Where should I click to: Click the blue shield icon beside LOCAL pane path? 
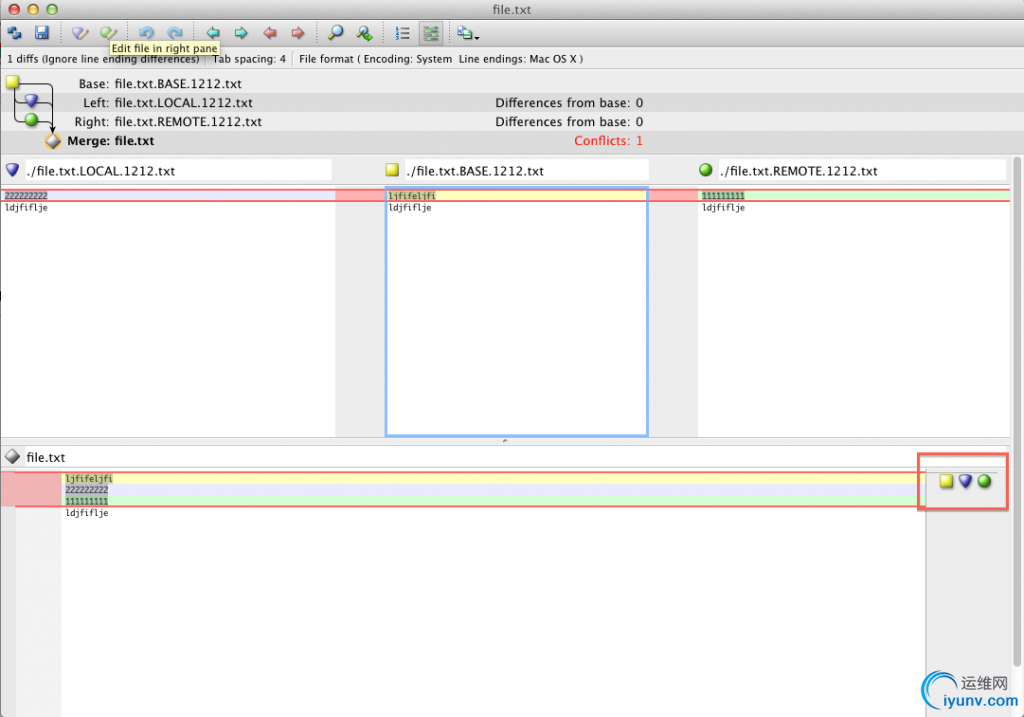[12, 170]
